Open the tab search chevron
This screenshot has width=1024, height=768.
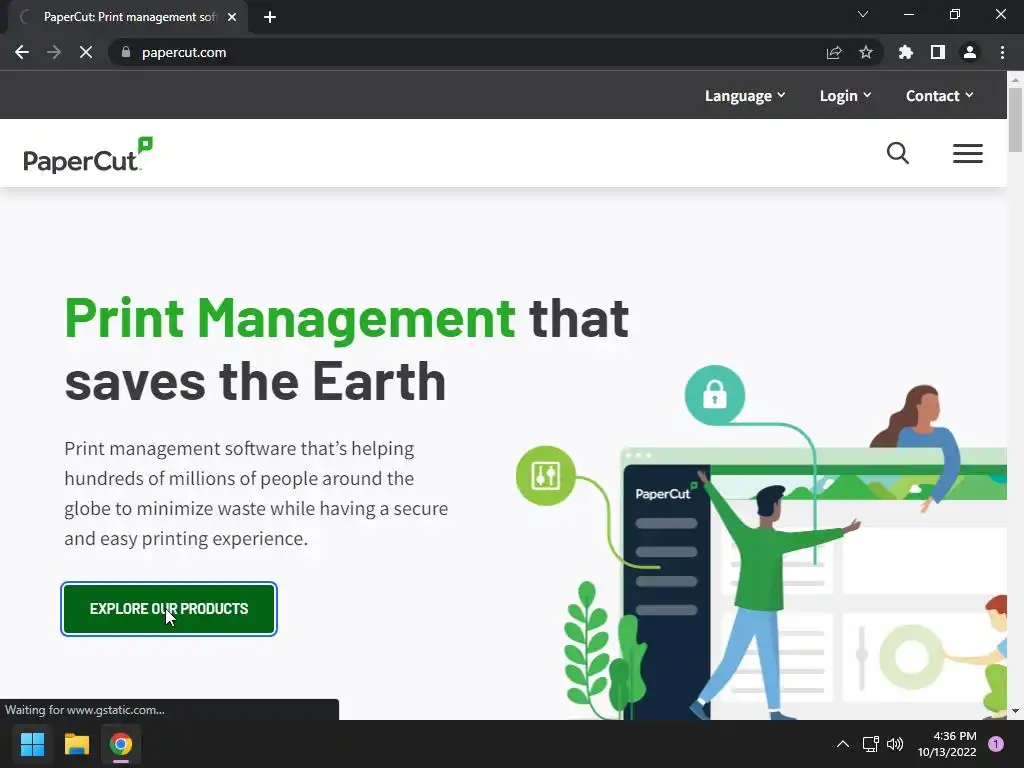863,14
